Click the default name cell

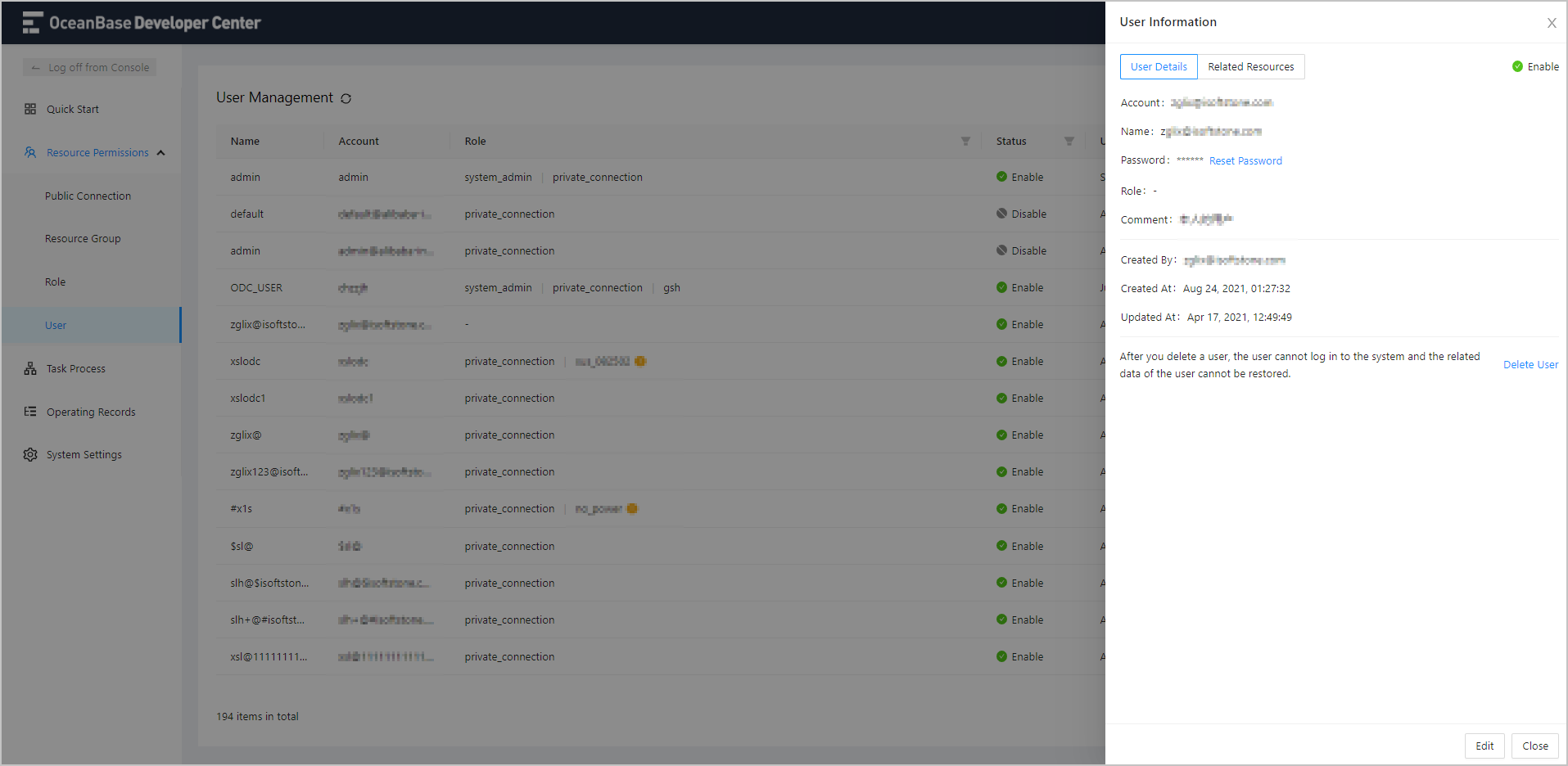coord(247,214)
